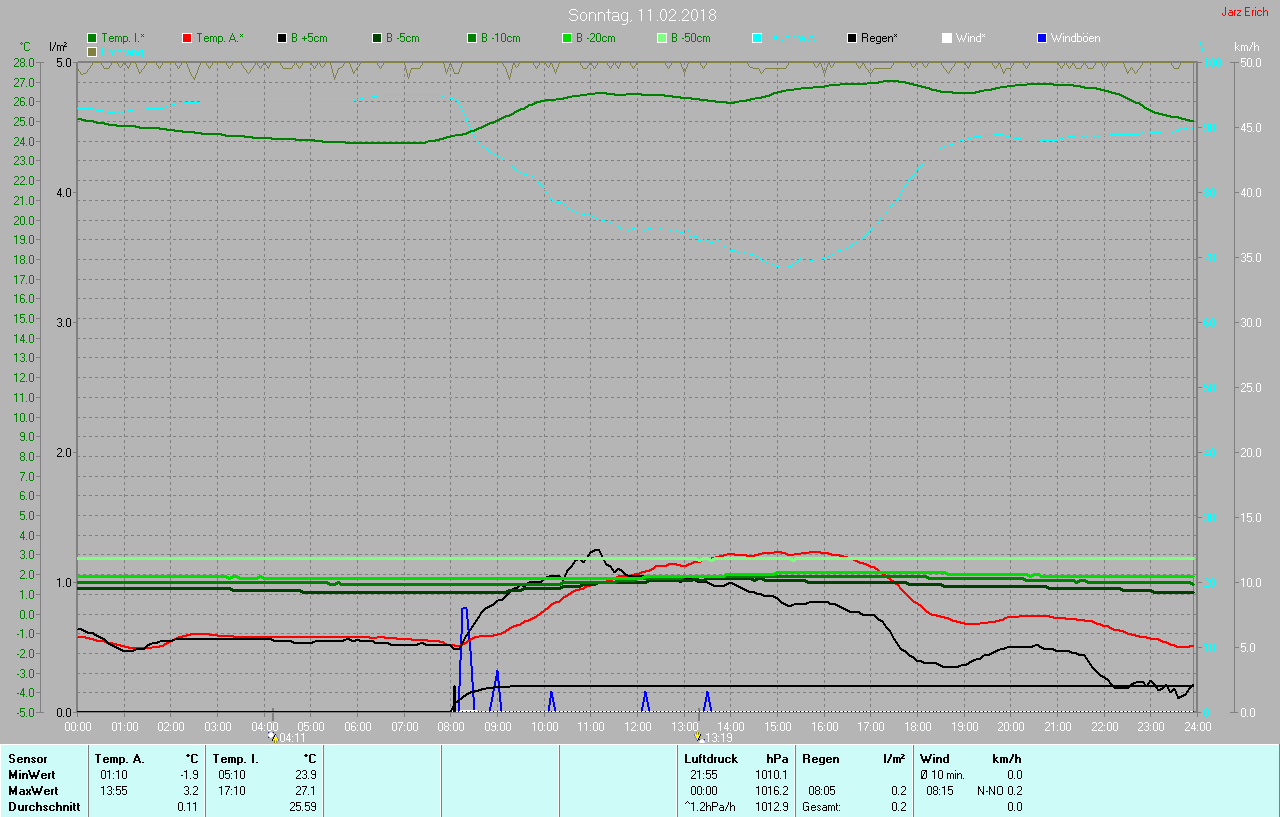The height and width of the screenshot is (817, 1280).
Task: Open the Jarz Erich link at top right
Action: tap(1244, 12)
